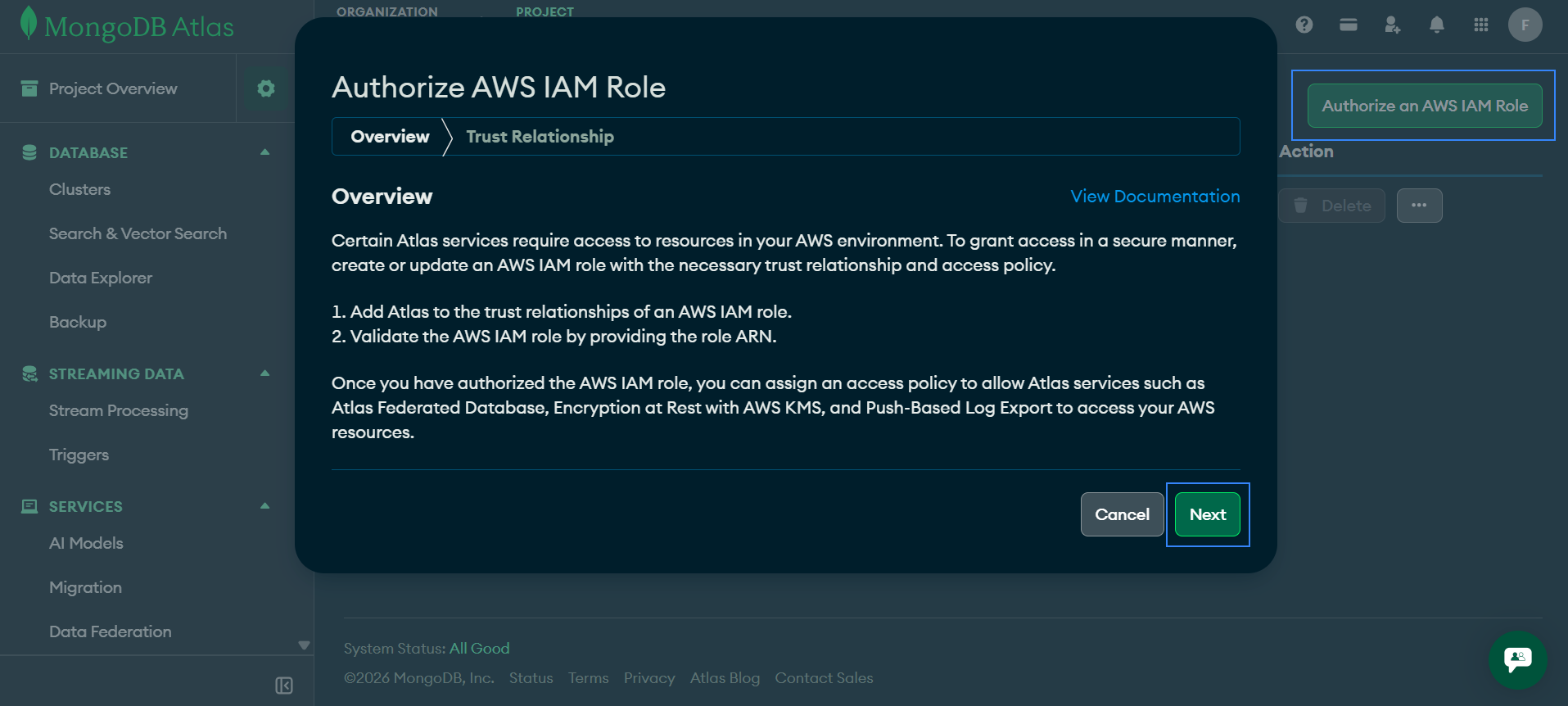Viewport: 1568px width, 706px height.
Task: Click the trash icon in Delete button
Action: [1301, 205]
